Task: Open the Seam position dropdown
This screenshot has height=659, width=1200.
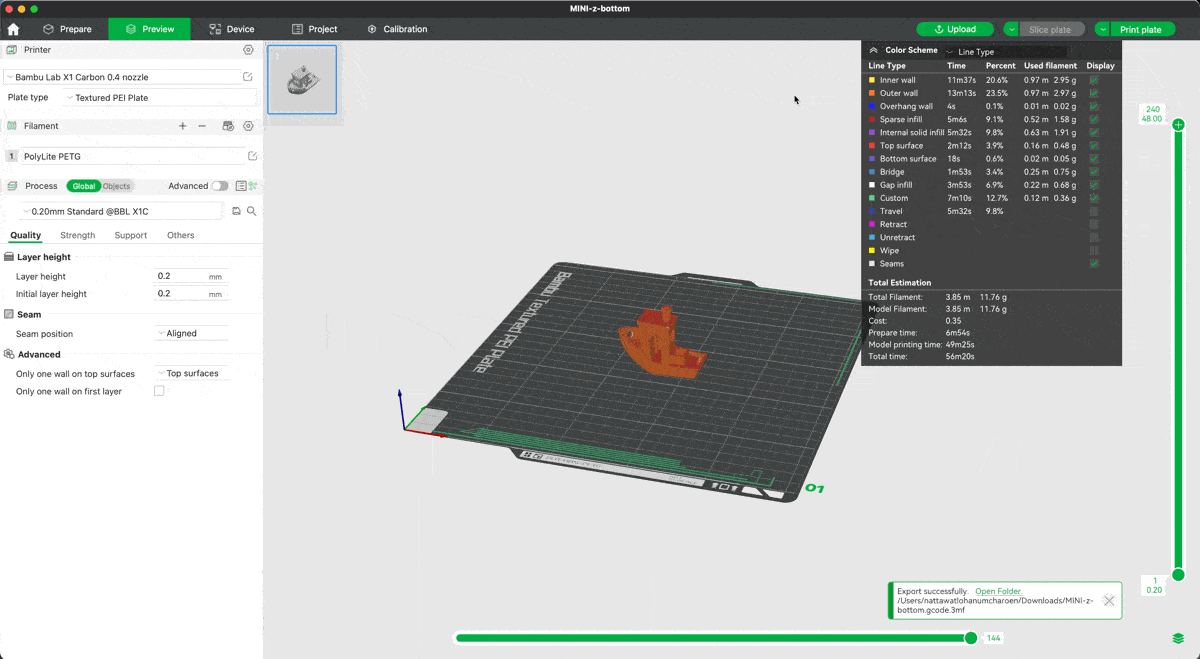Action: pos(191,334)
